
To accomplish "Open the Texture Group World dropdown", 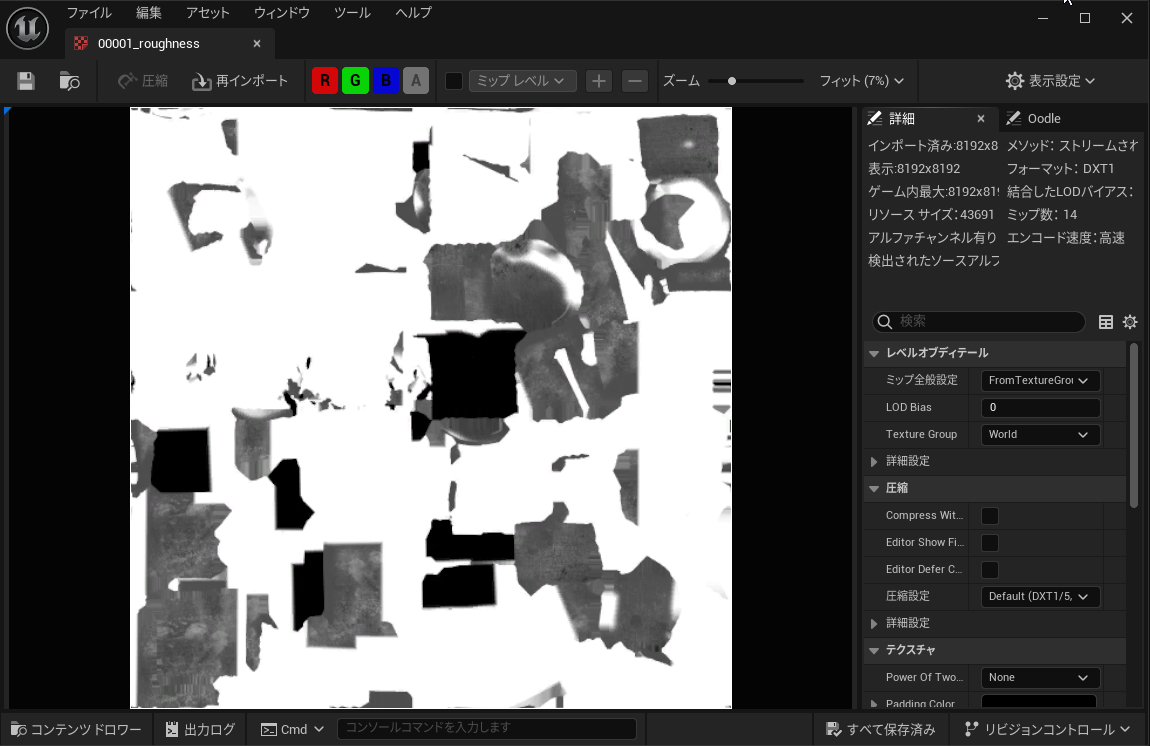I will coord(1039,435).
